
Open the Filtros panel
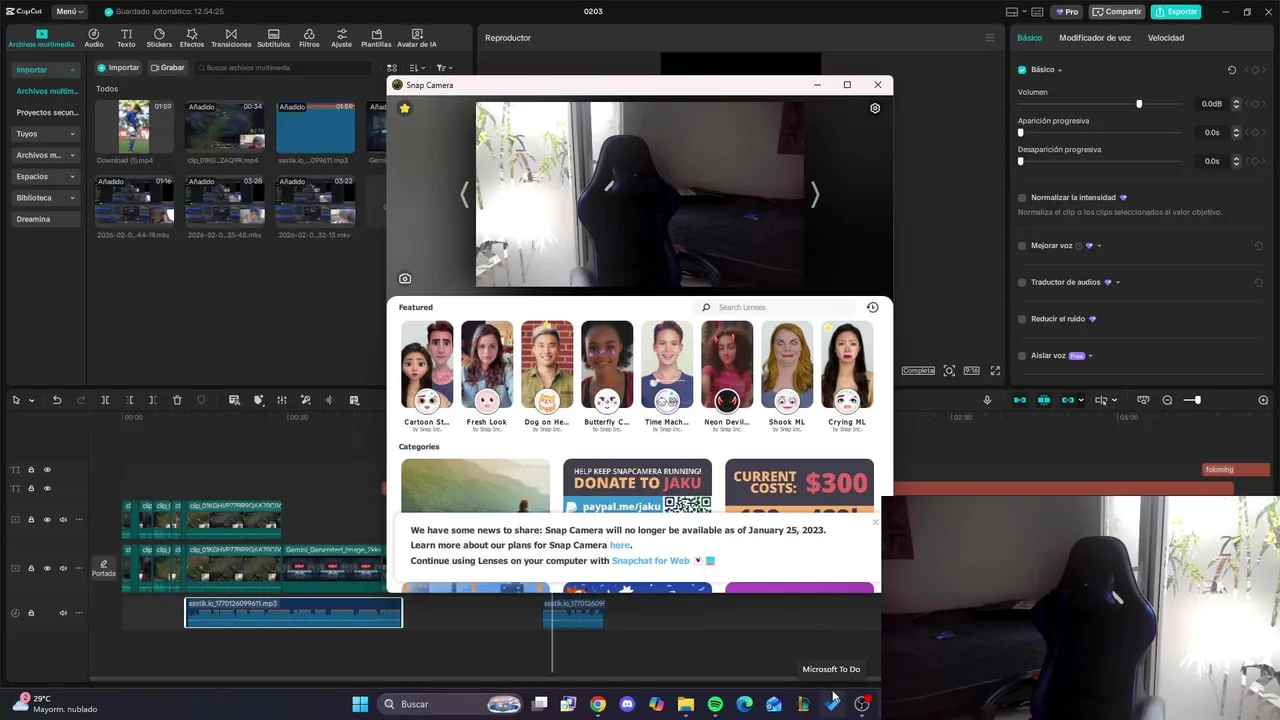point(309,38)
